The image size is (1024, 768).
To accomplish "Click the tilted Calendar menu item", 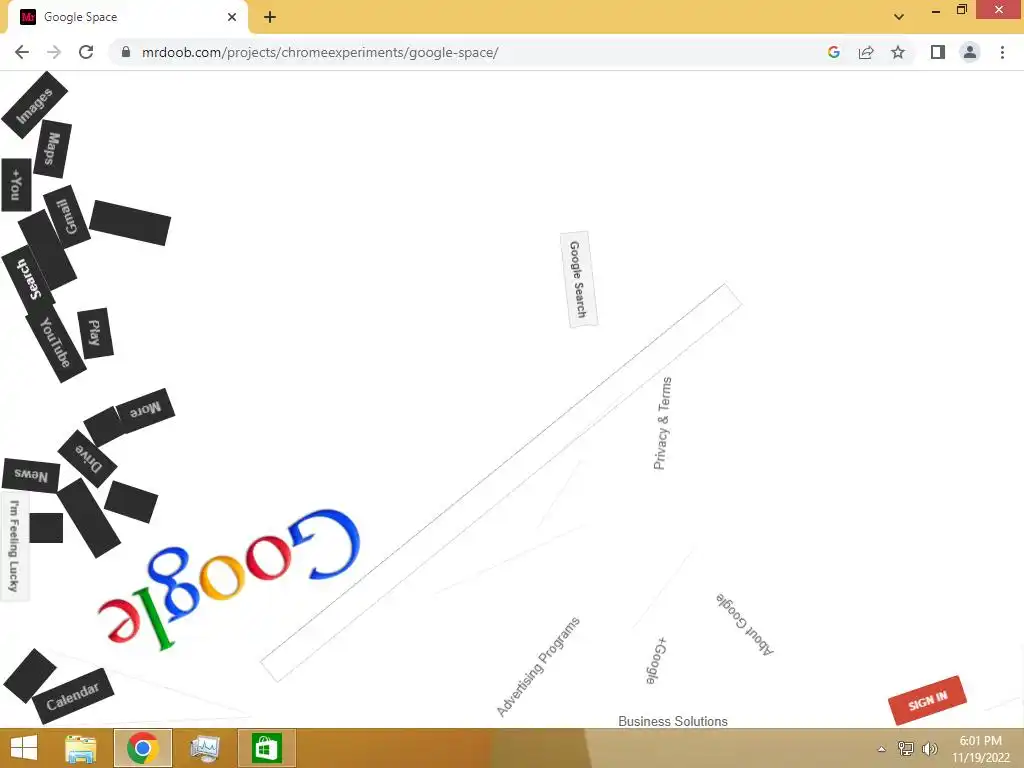I will pyautogui.click(x=73, y=696).
